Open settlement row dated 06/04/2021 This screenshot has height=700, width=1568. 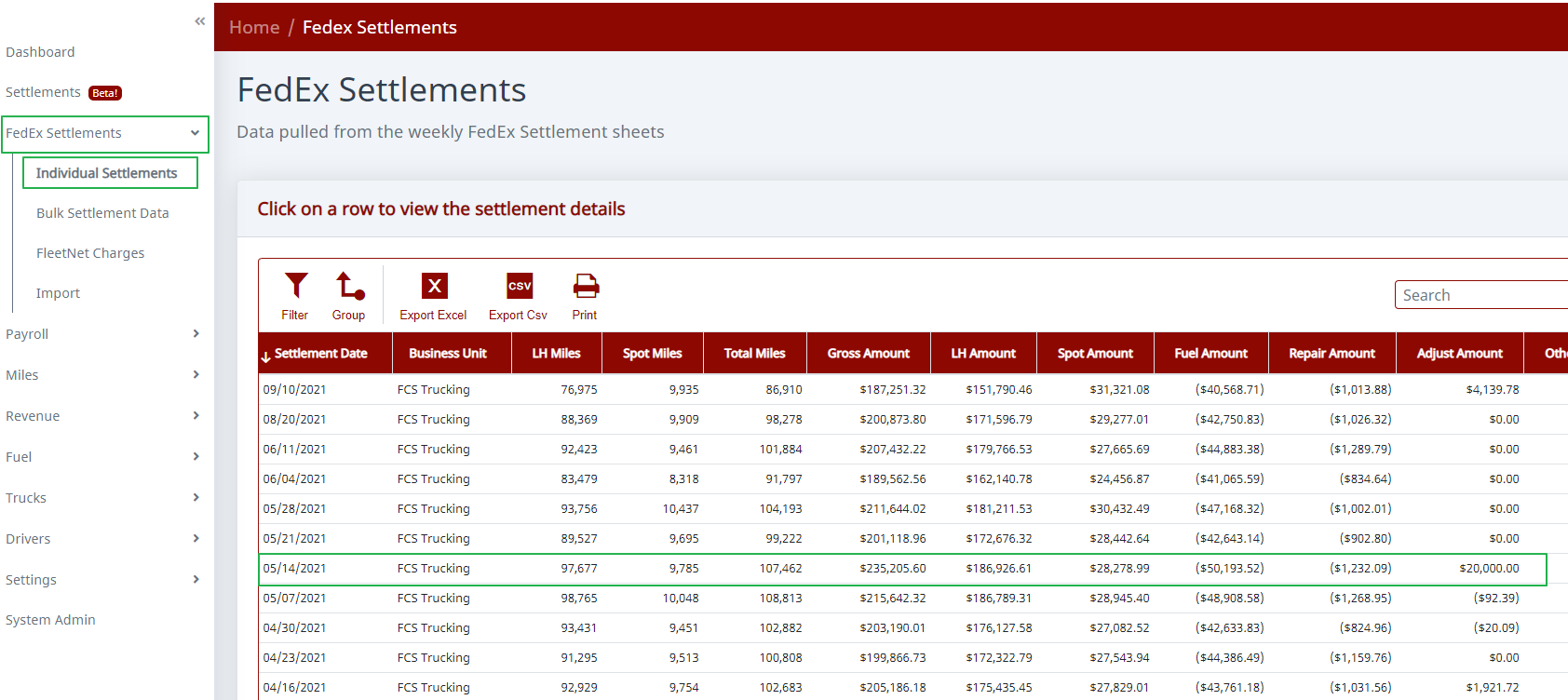912,479
